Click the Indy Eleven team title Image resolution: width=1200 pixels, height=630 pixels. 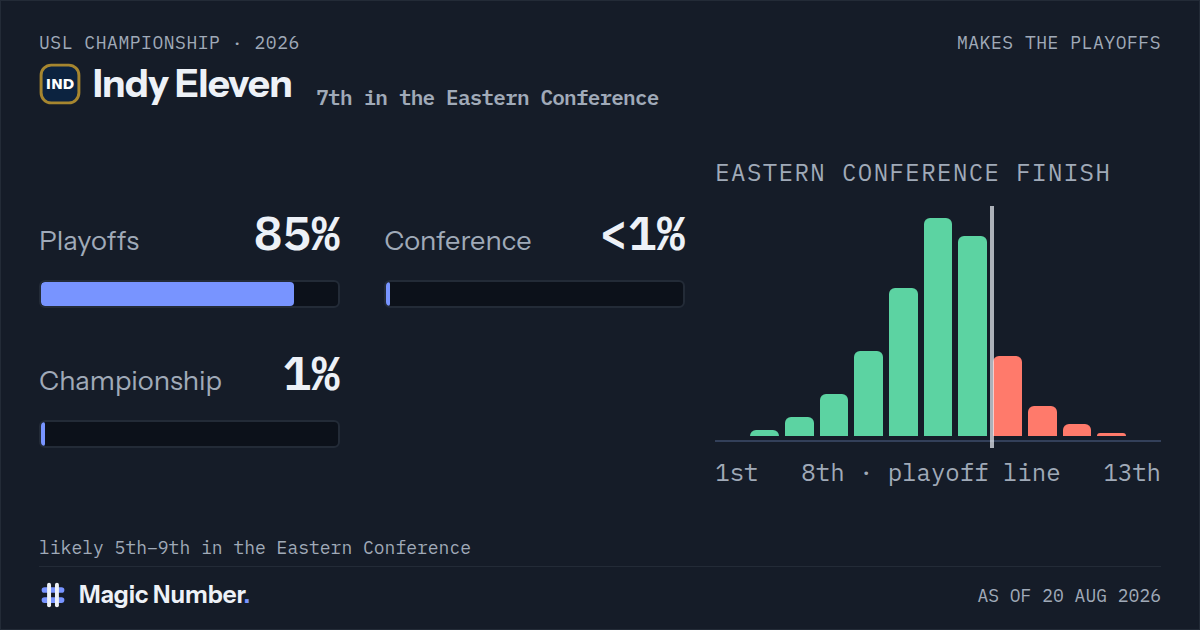pyautogui.click(x=192, y=84)
